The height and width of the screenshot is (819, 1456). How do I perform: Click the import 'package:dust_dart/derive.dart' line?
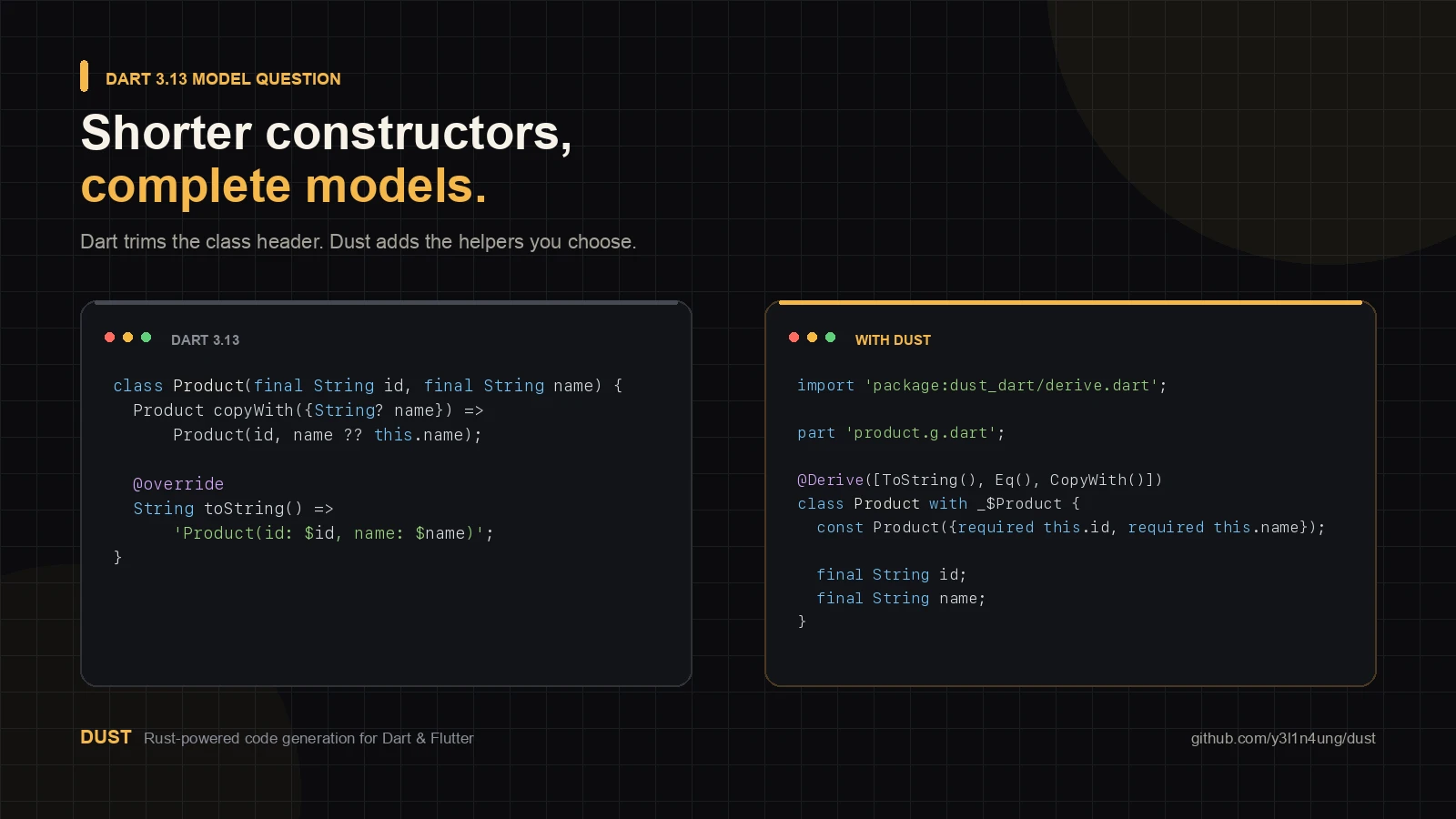[x=982, y=386]
